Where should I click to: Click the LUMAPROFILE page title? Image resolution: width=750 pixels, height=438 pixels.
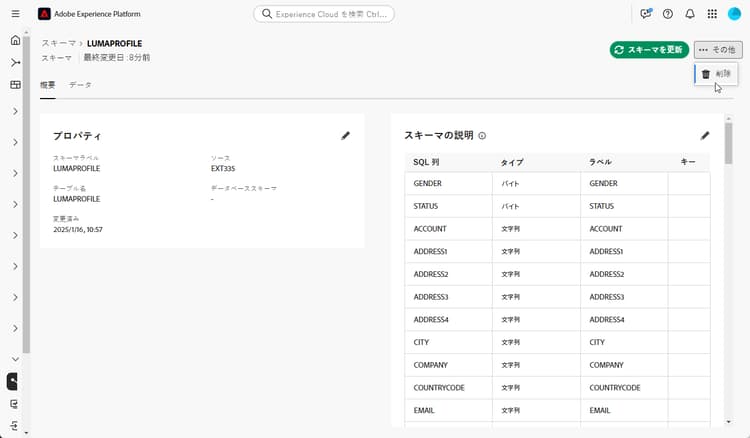click(x=114, y=44)
